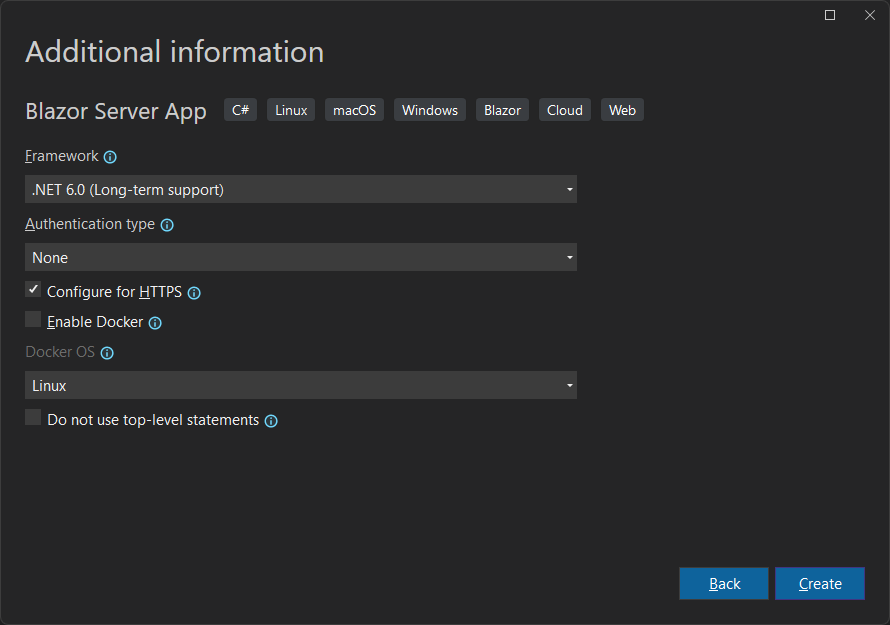Click the Configure for HTTPS info icon

click(x=194, y=293)
